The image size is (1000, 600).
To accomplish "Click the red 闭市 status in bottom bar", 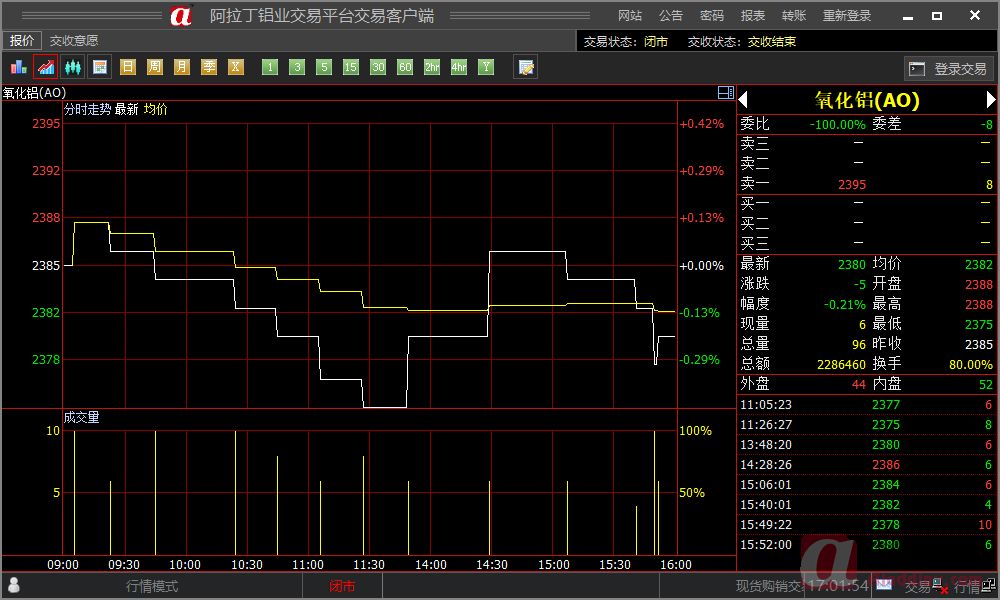I will tap(342, 586).
